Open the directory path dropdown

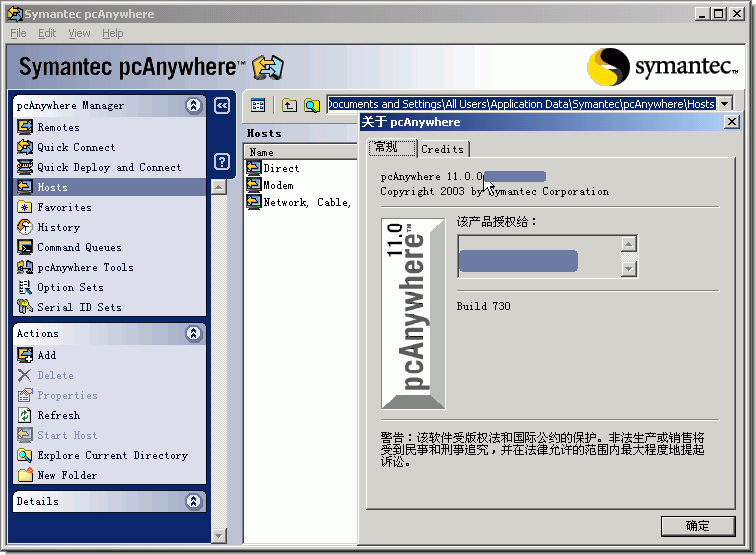tap(724, 104)
